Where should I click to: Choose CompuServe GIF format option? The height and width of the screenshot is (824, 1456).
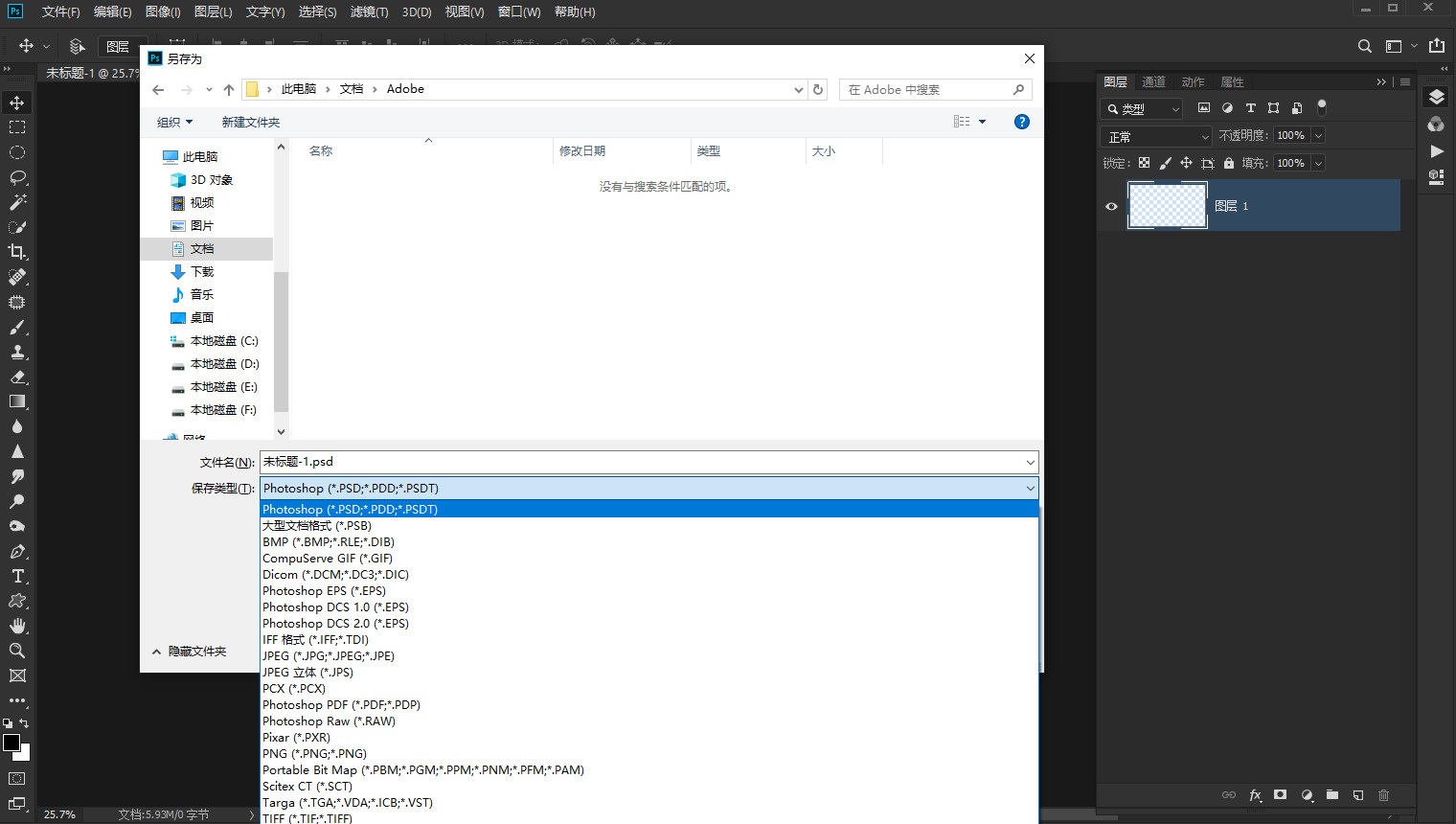coord(649,559)
